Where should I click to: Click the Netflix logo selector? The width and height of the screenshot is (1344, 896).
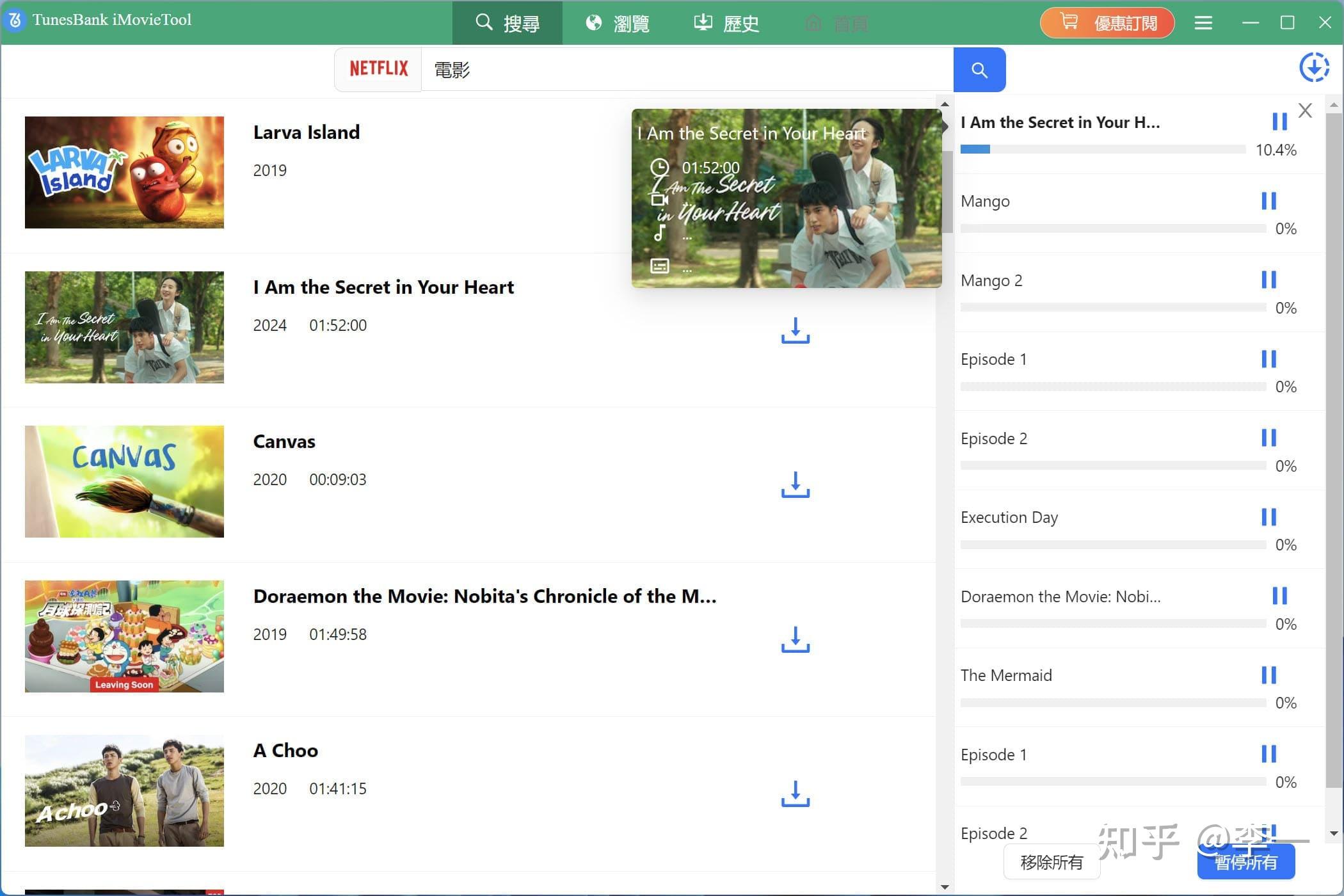click(378, 68)
